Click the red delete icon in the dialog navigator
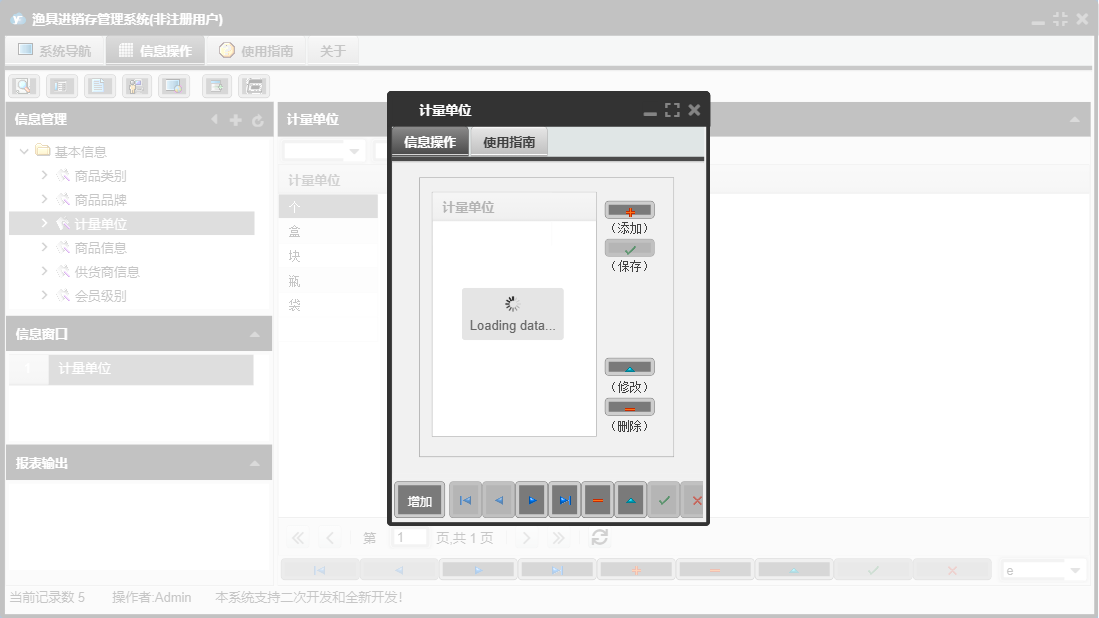Viewport: 1099px width, 618px height. coord(598,499)
